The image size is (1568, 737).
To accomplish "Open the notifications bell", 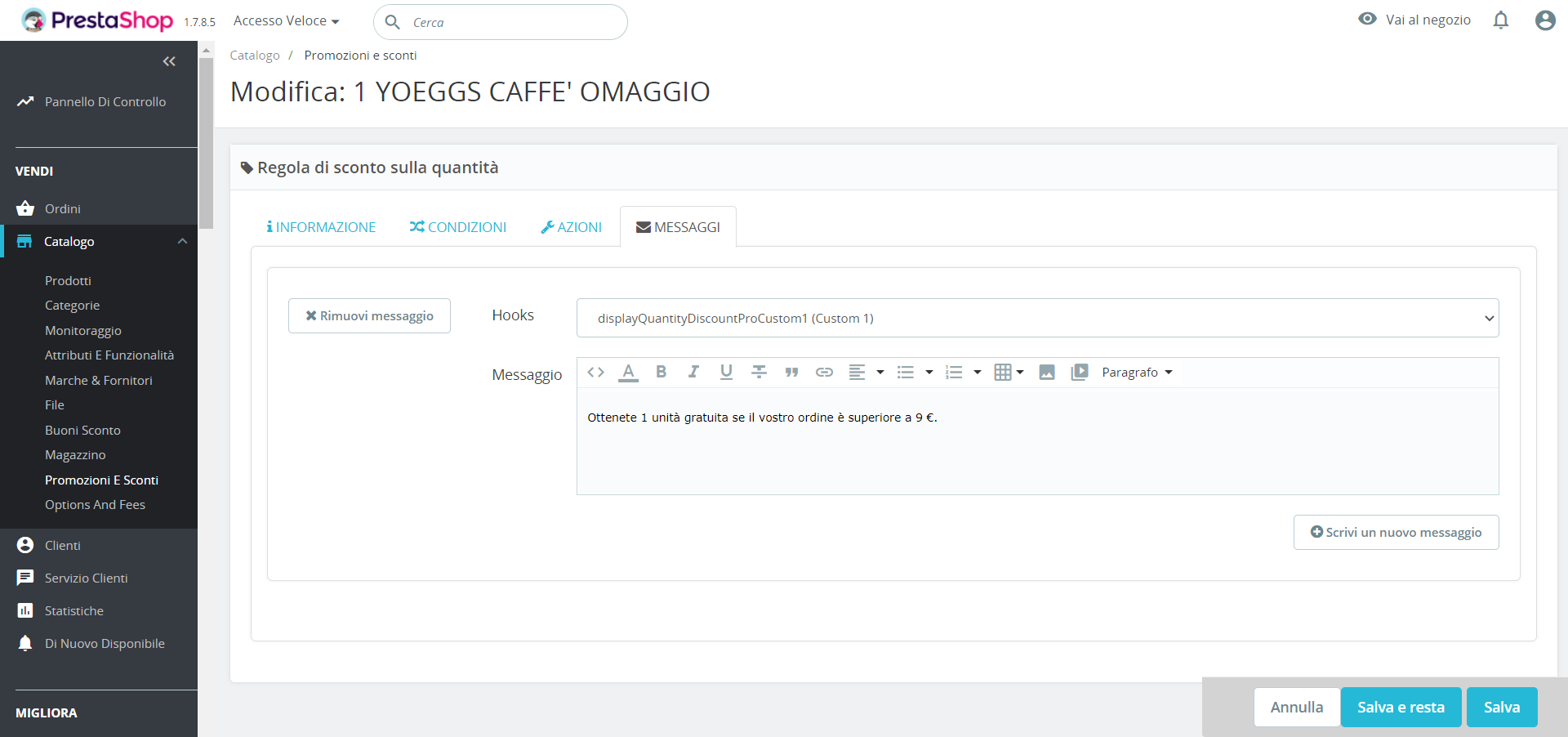I will [1501, 20].
